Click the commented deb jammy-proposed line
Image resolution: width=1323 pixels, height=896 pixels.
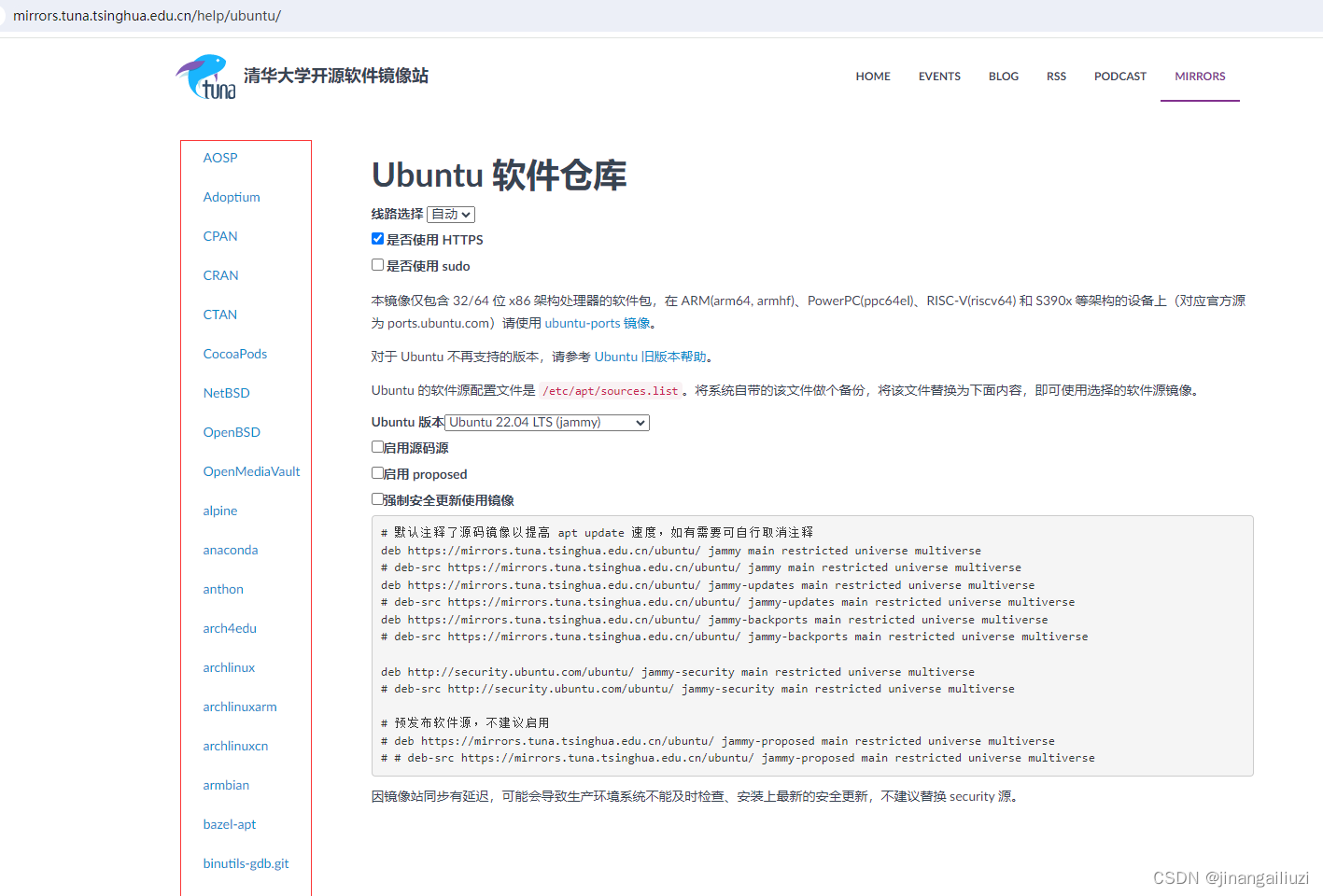[x=718, y=741]
